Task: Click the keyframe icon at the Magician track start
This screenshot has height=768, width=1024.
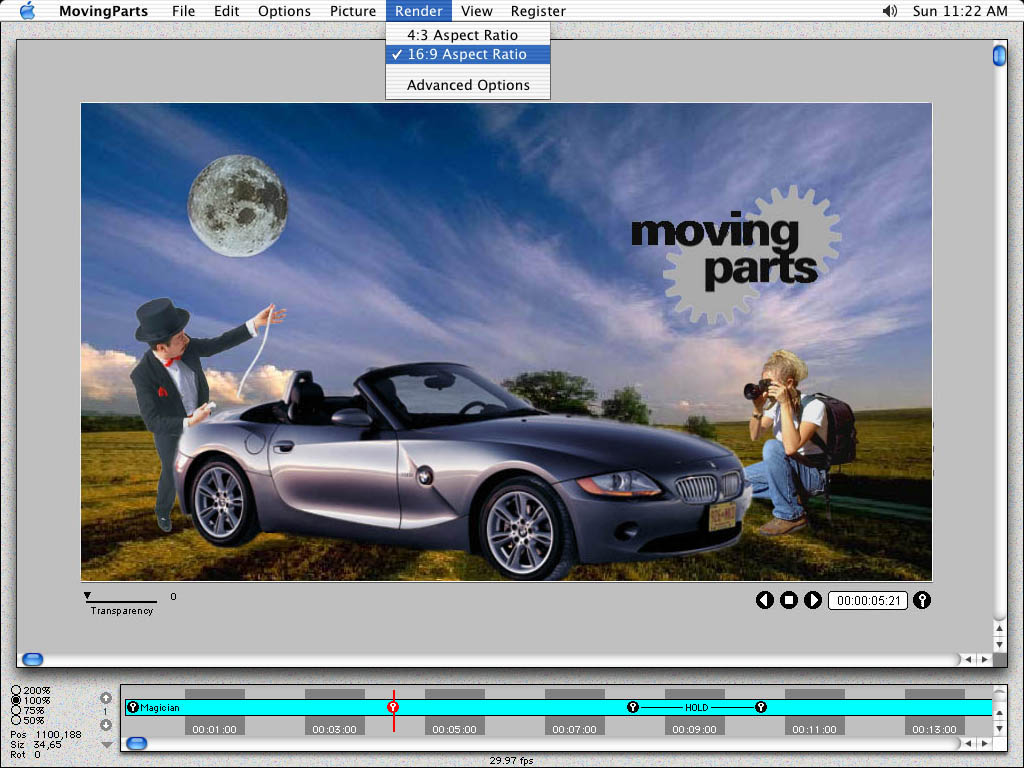Action: coord(133,707)
